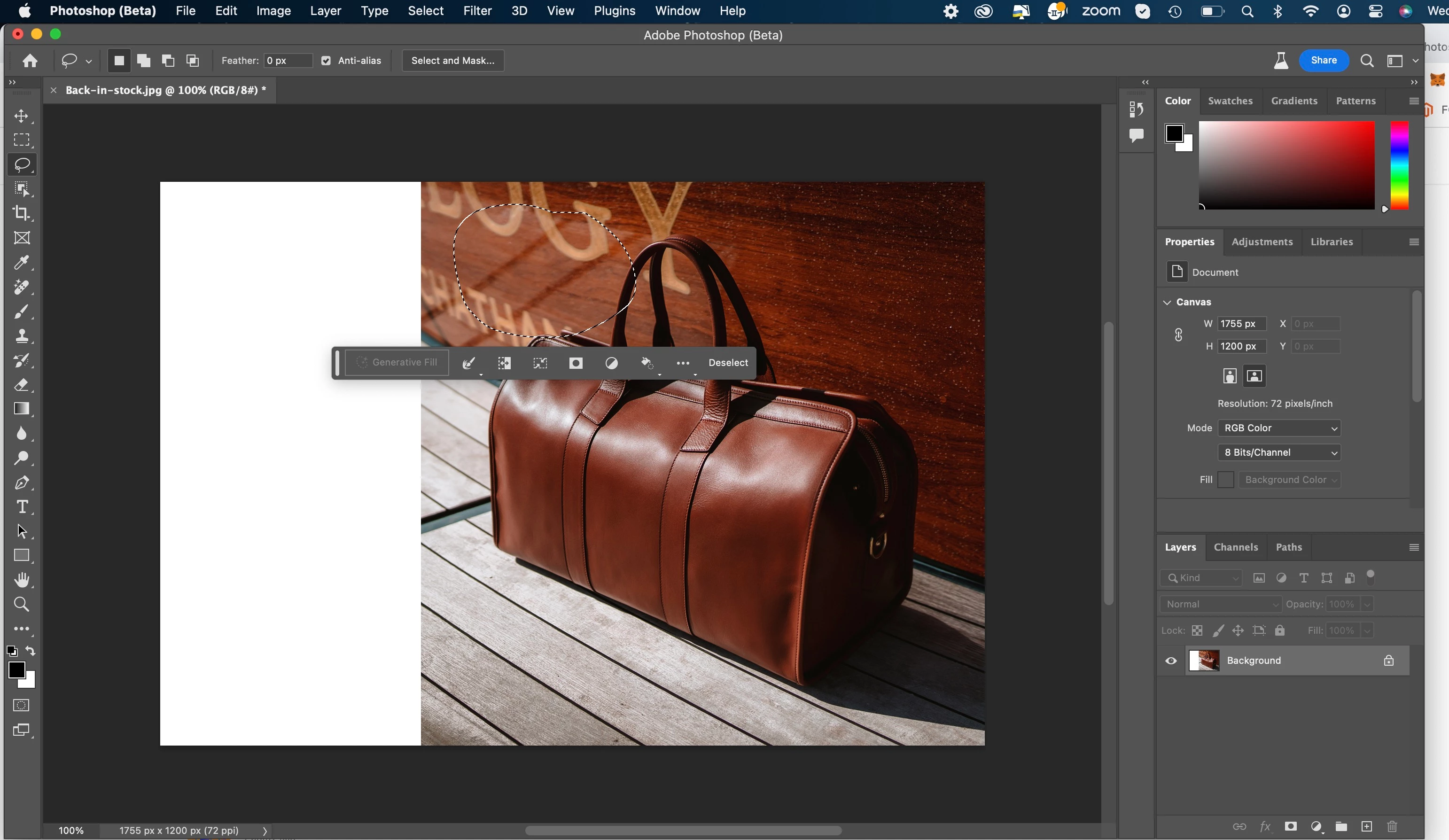
Task: Open the Filter menu
Action: click(x=477, y=11)
